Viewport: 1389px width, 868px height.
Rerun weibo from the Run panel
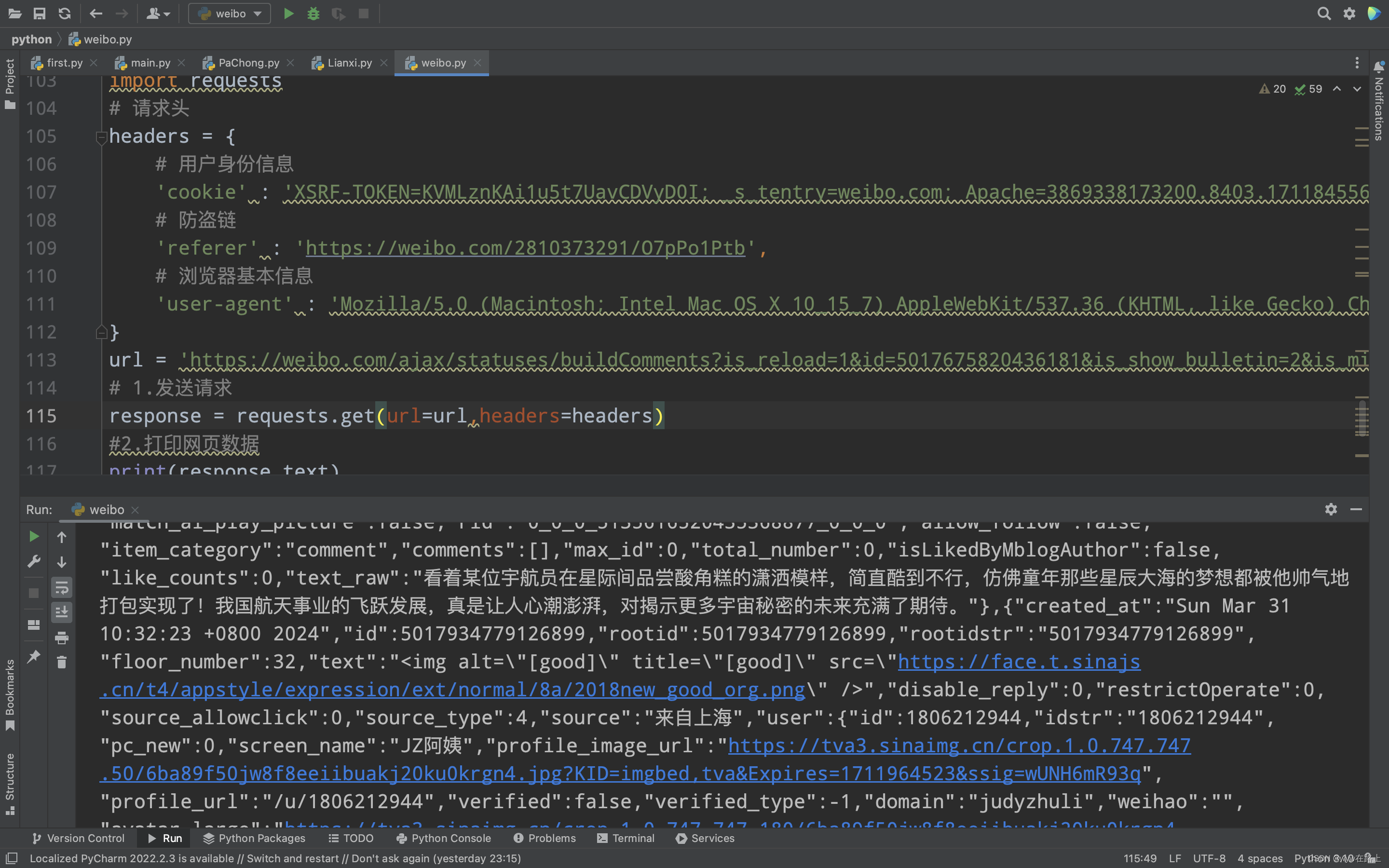tap(34, 536)
